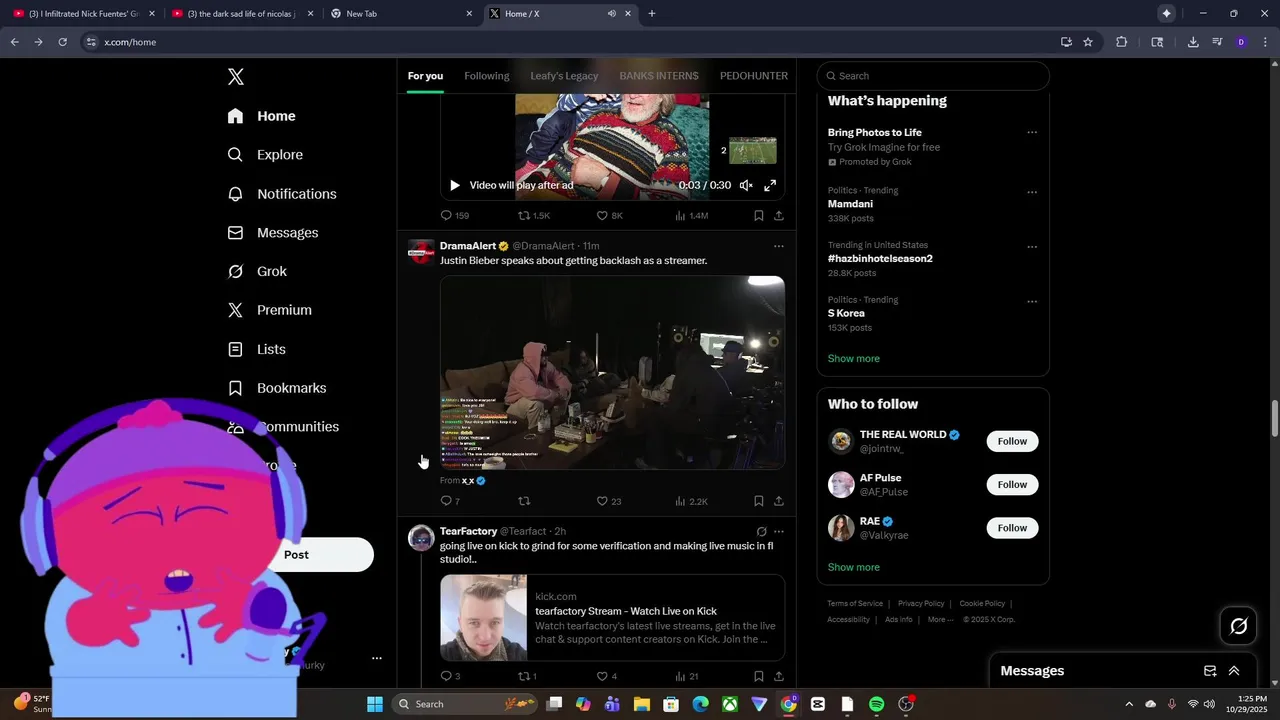Follow RAE account
1280x720 pixels.
1012,528
